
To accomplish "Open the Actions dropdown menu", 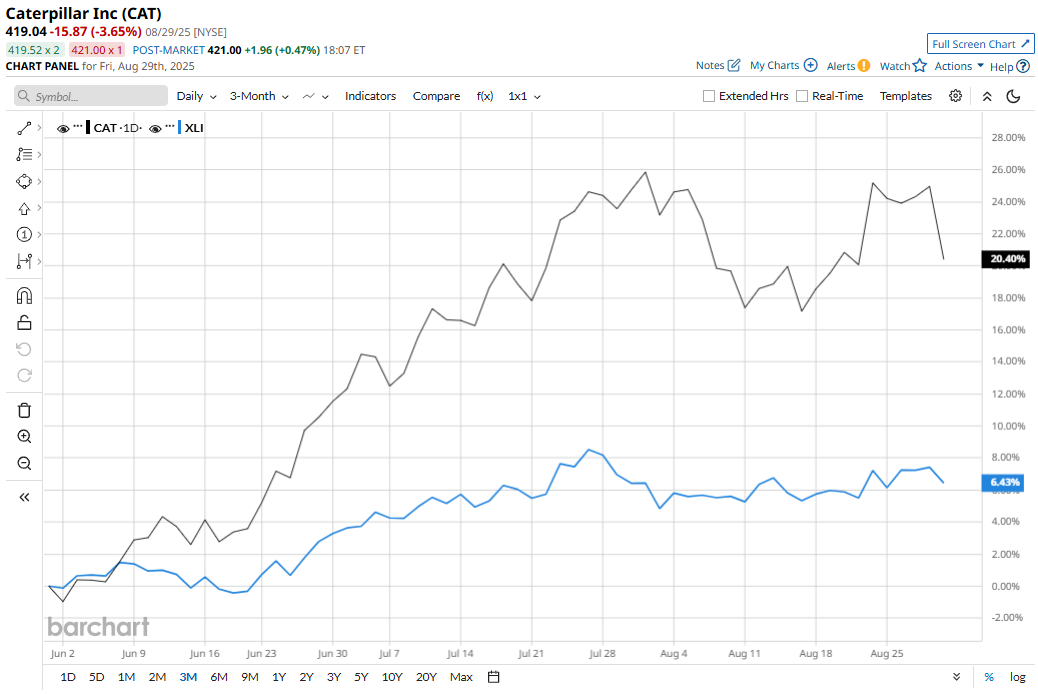I will 959,66.
